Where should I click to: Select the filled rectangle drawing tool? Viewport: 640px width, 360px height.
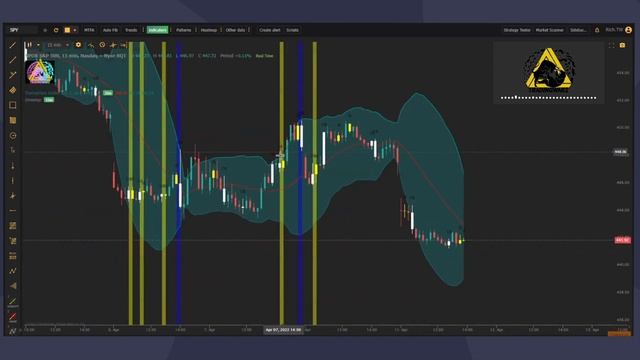pyautogui.click(x=13, y=120)
